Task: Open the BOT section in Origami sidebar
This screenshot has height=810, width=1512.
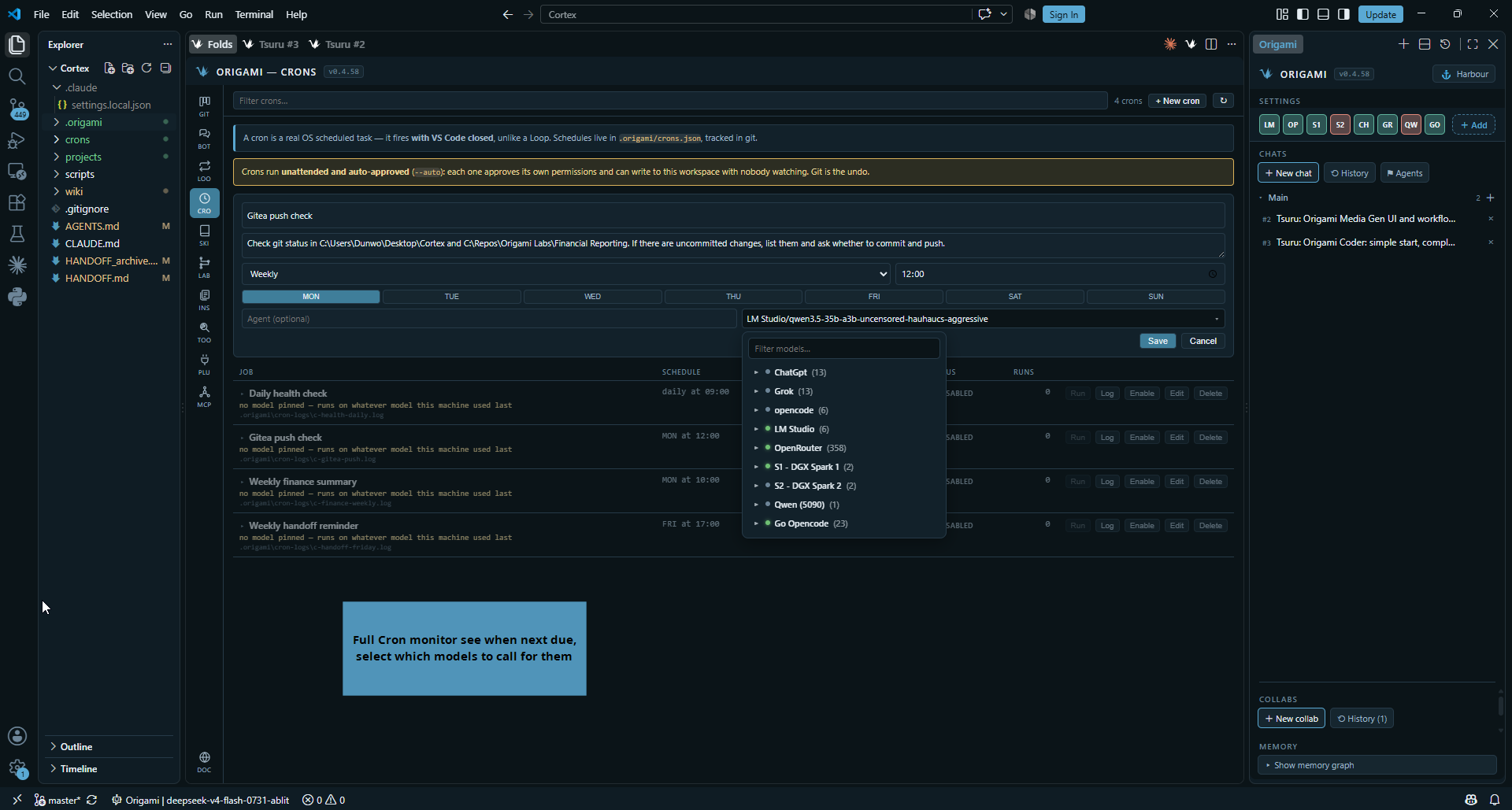Action: click(204, 139)
